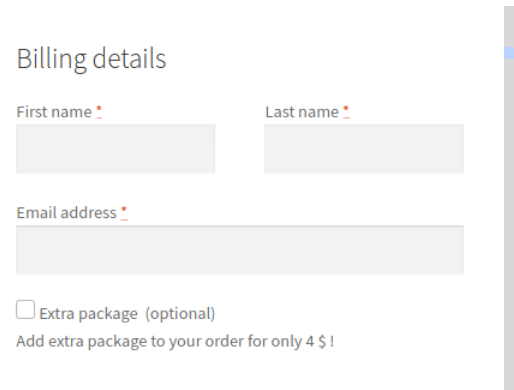514x390 pixels.
Task: Click the blue scrollbar thumb
Action: coord(509,53)
